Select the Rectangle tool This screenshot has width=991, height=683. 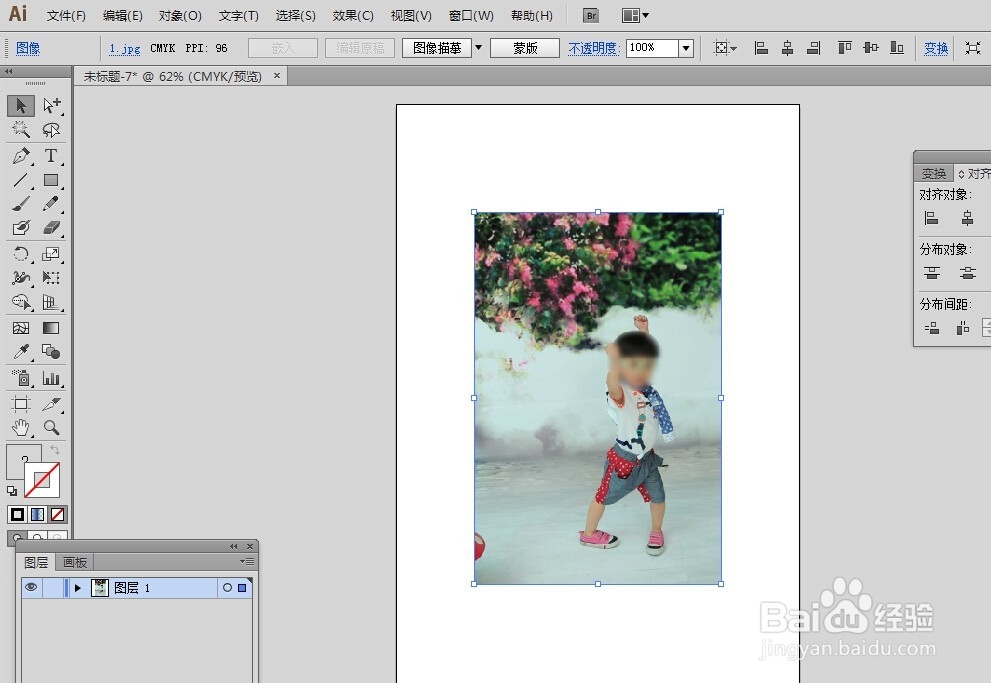51,181
